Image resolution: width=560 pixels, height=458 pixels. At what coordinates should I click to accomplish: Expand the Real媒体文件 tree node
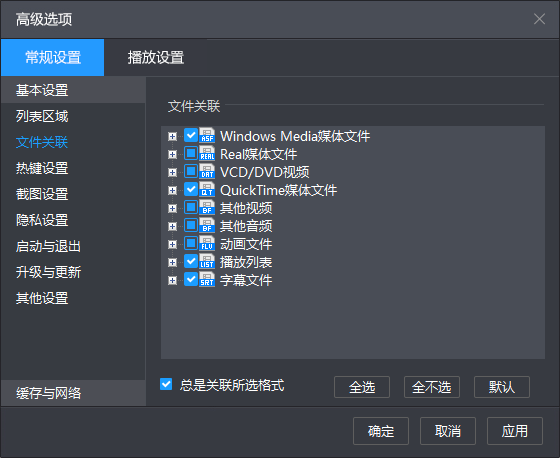[172, 154]
